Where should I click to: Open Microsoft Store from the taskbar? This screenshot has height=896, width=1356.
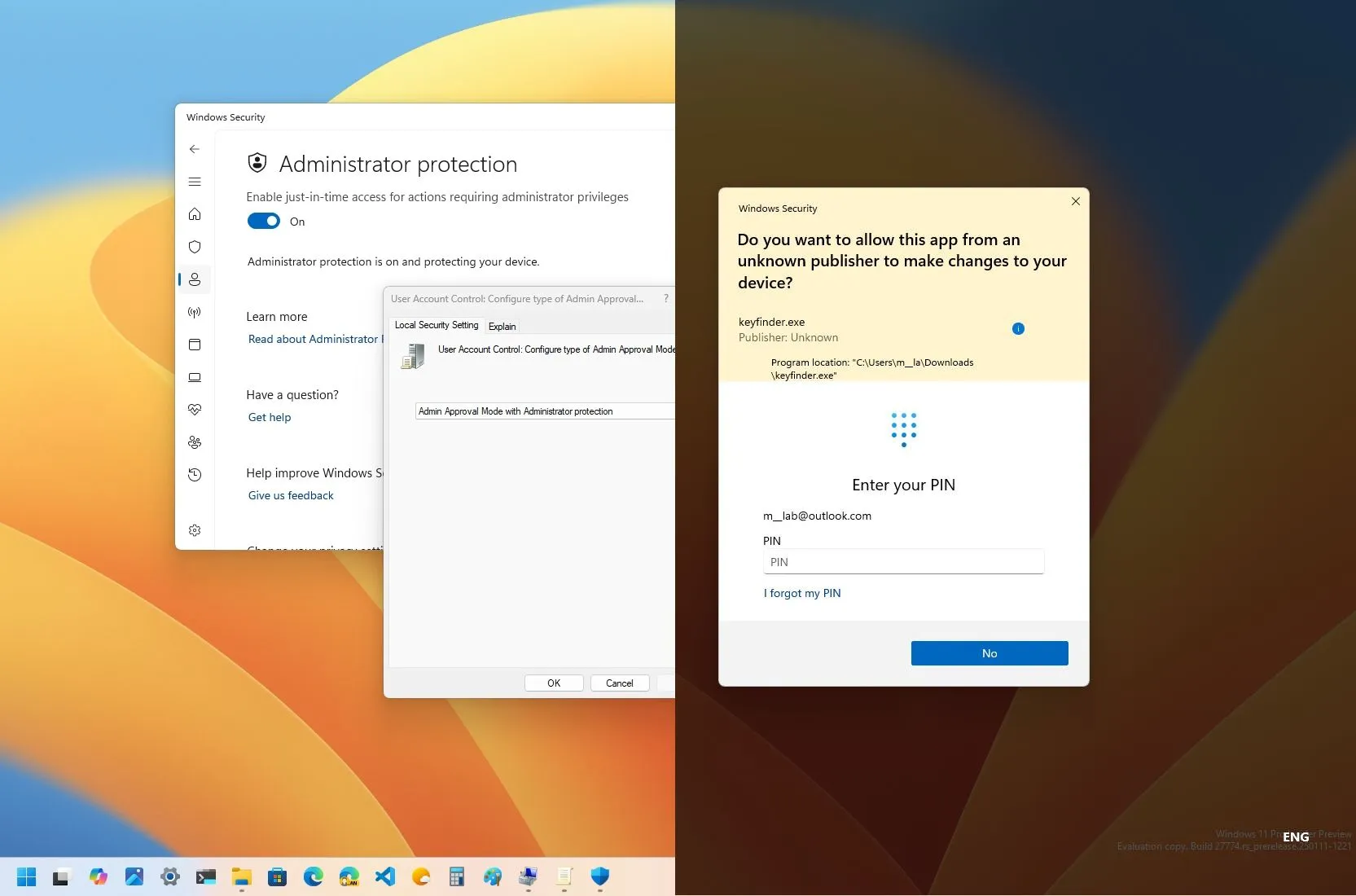coord(277,876)
